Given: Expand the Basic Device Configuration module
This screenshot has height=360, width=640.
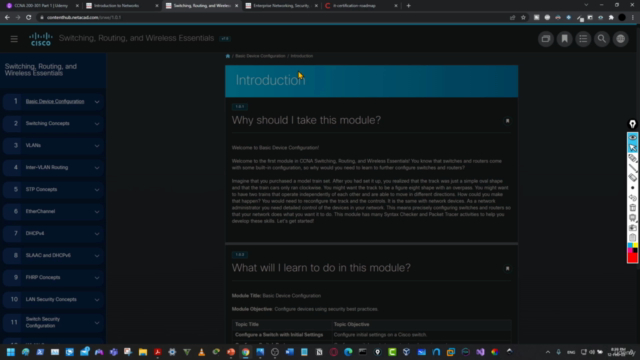Looking at the screenshot, I should click(97, 102).
